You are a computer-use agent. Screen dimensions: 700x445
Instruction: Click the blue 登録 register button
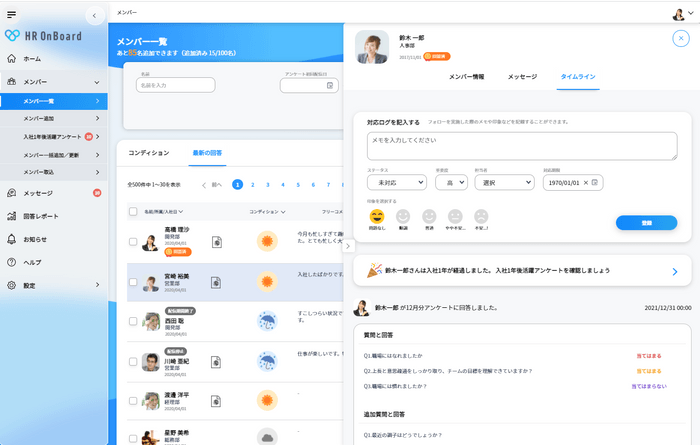[x=646, y=223]
